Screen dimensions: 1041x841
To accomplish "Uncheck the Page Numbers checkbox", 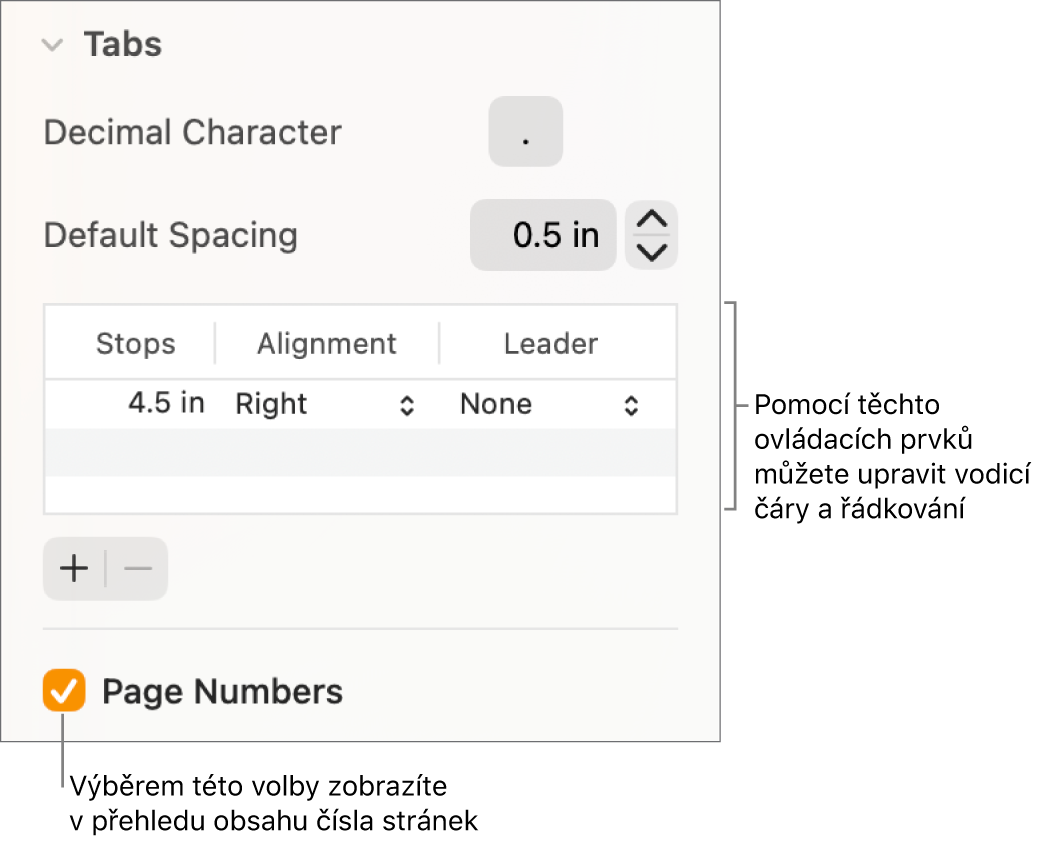I will pos(63,692).
